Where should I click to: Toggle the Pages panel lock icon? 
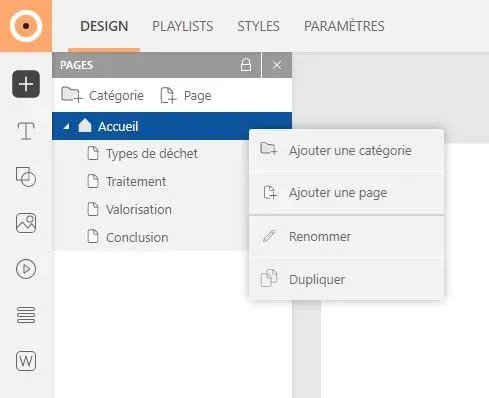click(x=246, y=65)
